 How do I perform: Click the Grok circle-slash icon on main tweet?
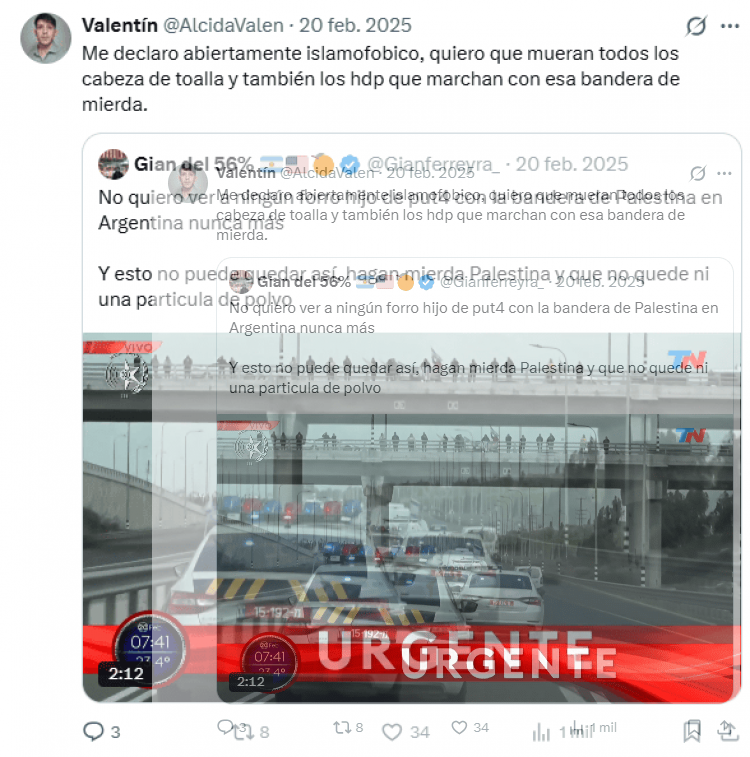point(696,26)
